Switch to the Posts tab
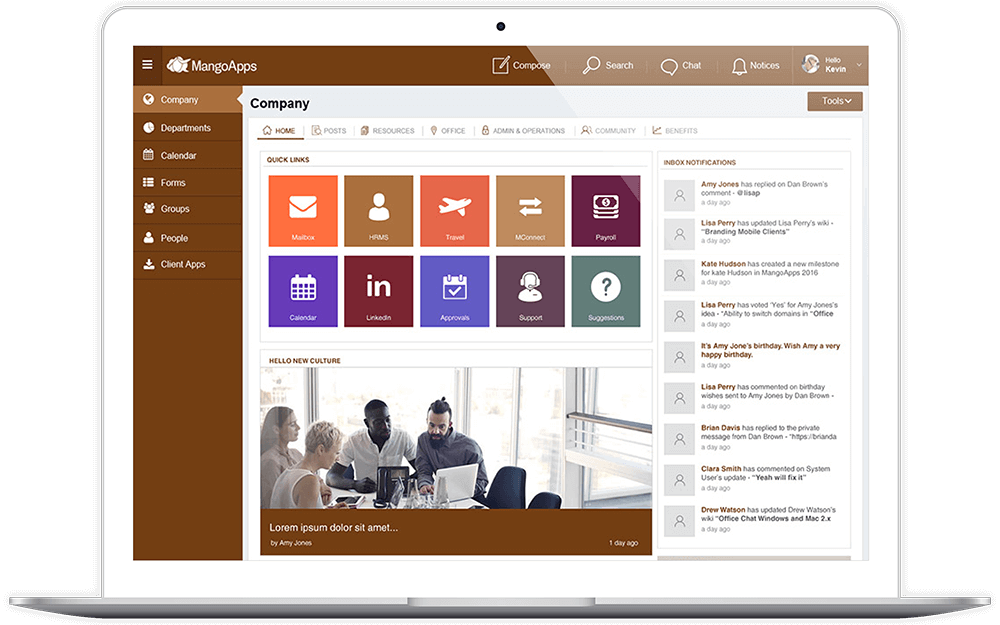 (329, 130)
